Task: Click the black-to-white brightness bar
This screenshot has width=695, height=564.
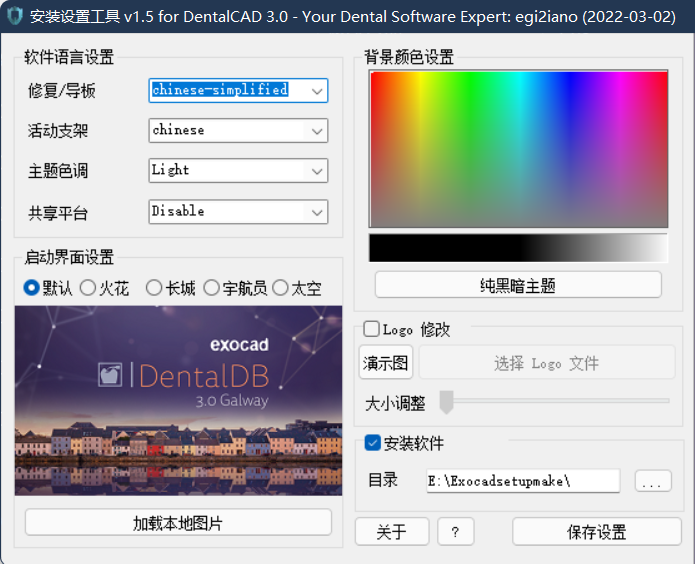Action: click(x=518, y=248)
